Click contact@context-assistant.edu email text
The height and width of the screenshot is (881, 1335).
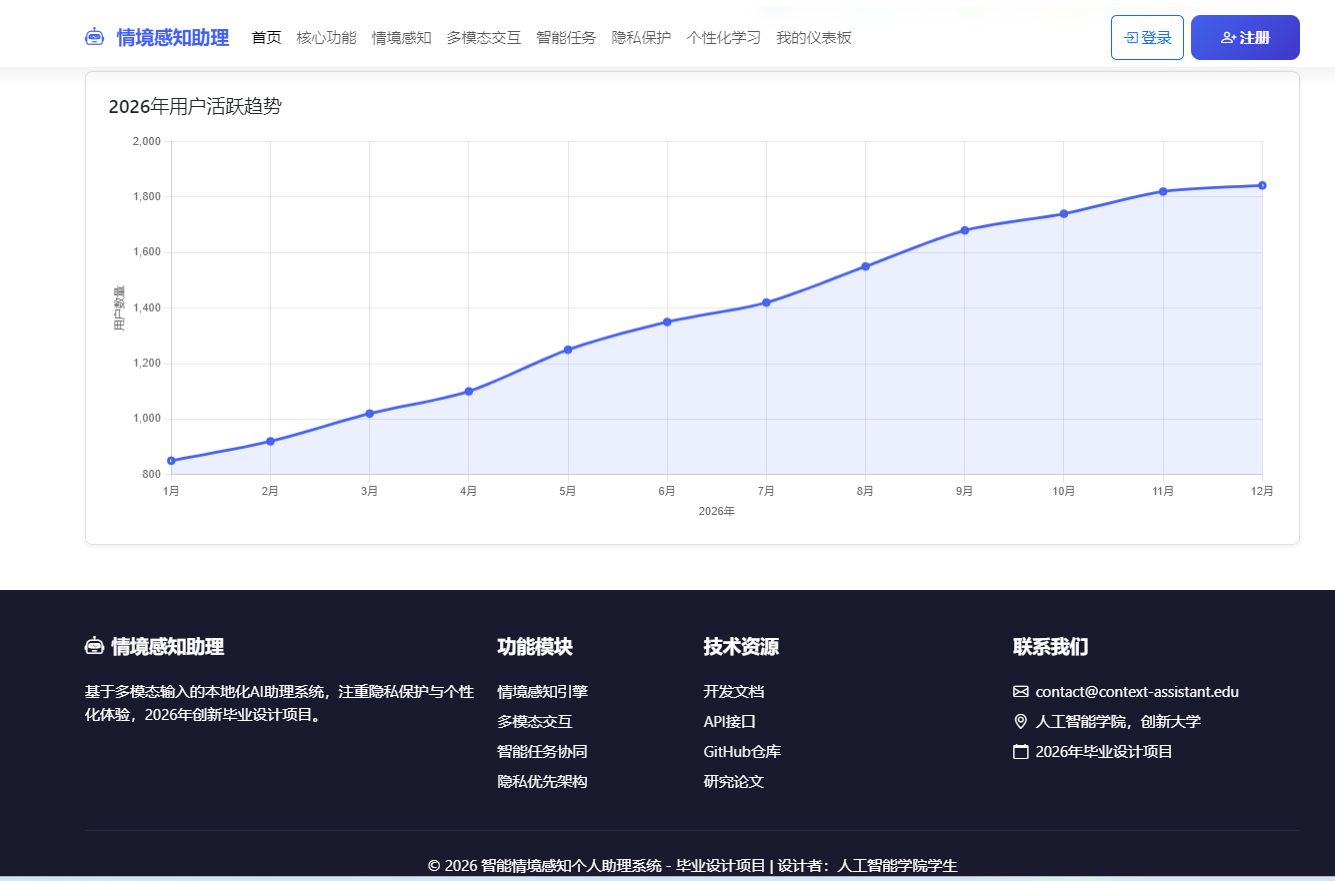(1137, 691)
